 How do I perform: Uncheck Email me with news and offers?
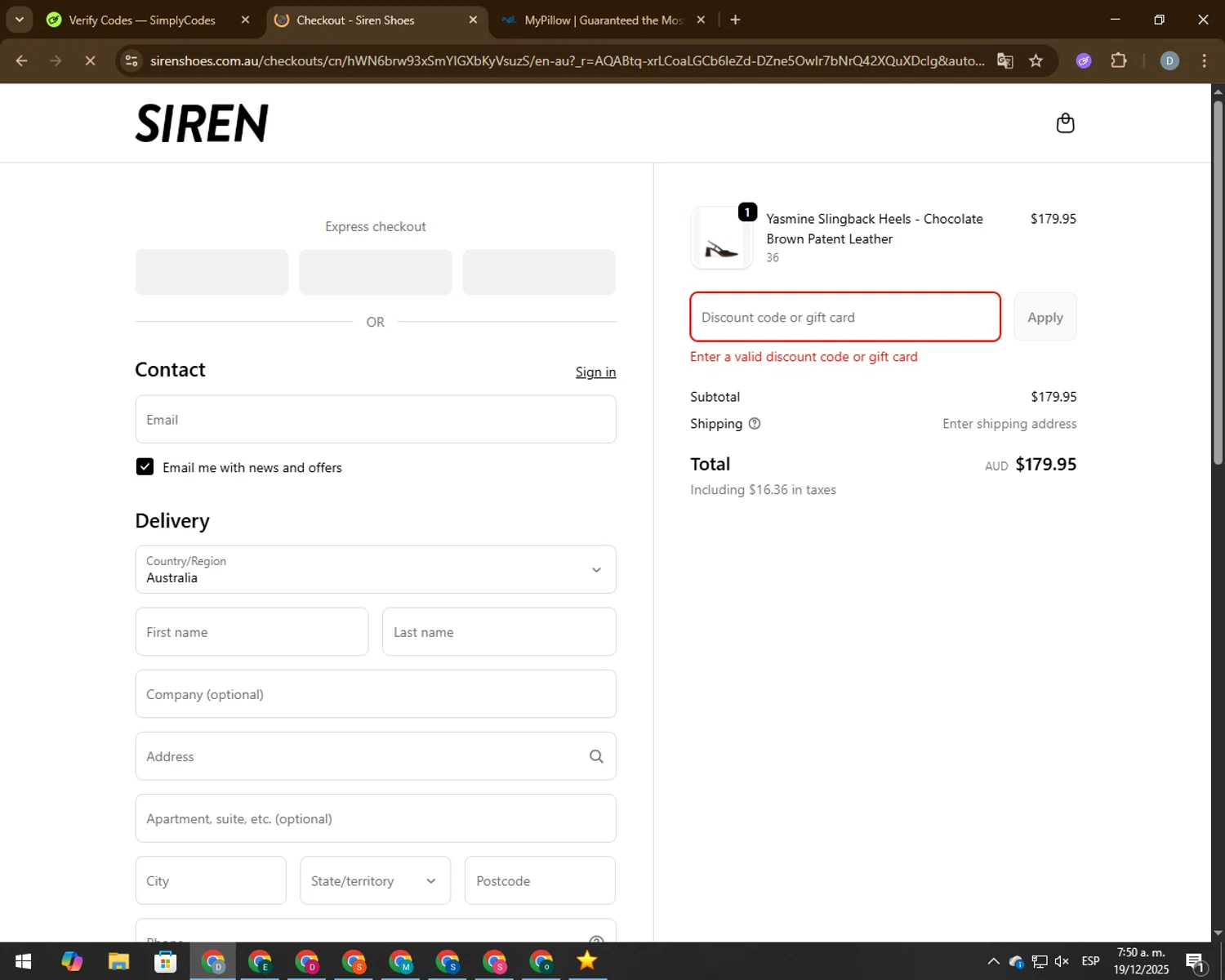click(x=145, y=466)
